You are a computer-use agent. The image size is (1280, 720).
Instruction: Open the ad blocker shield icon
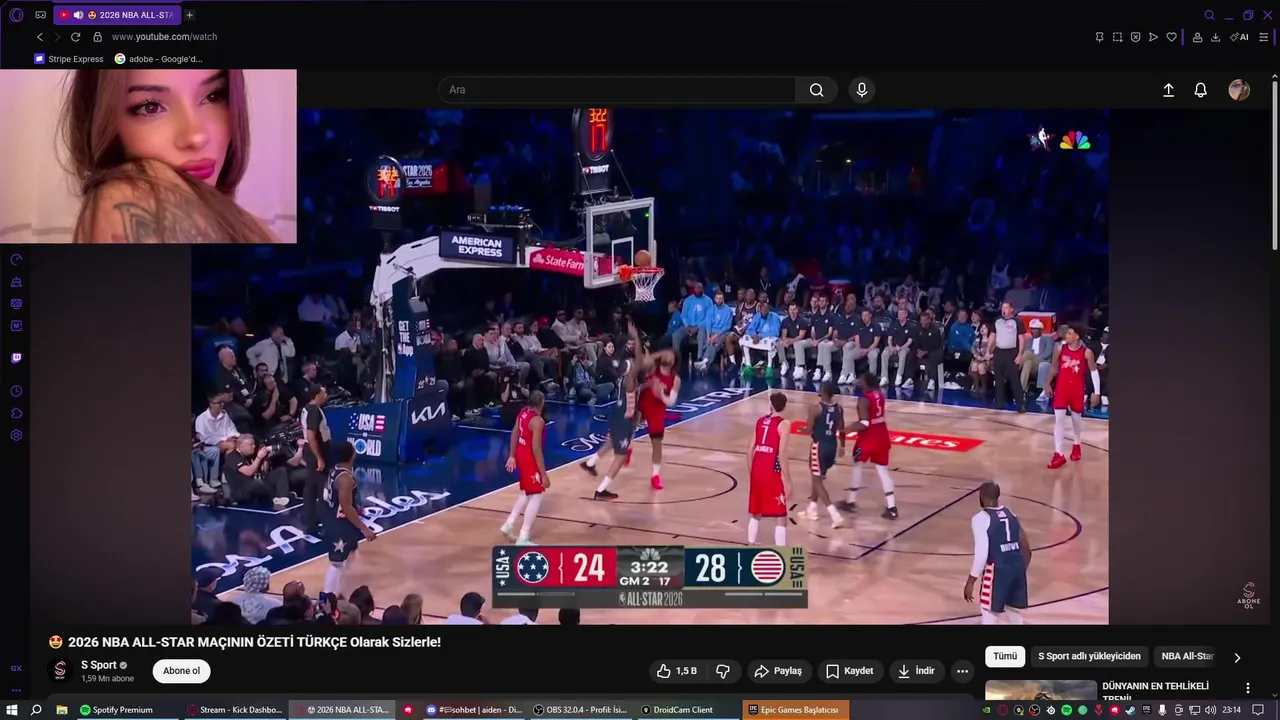(1135, 37)
